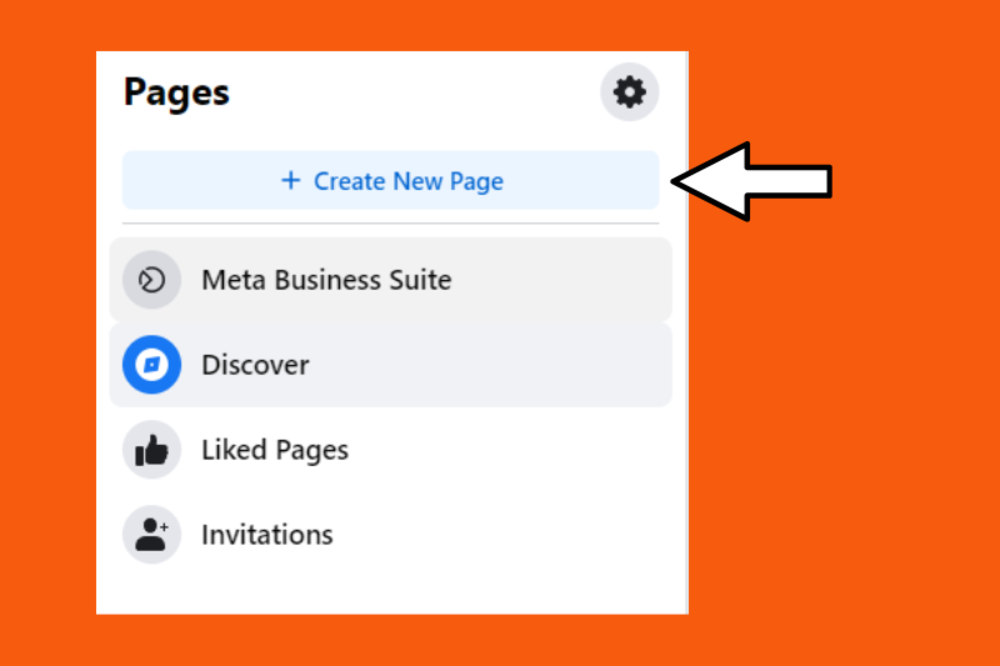Click the plus sign beside Create New Page
Image resolution: width=1000 pixels, height=666 pixels.
click(x=291, y=181)
